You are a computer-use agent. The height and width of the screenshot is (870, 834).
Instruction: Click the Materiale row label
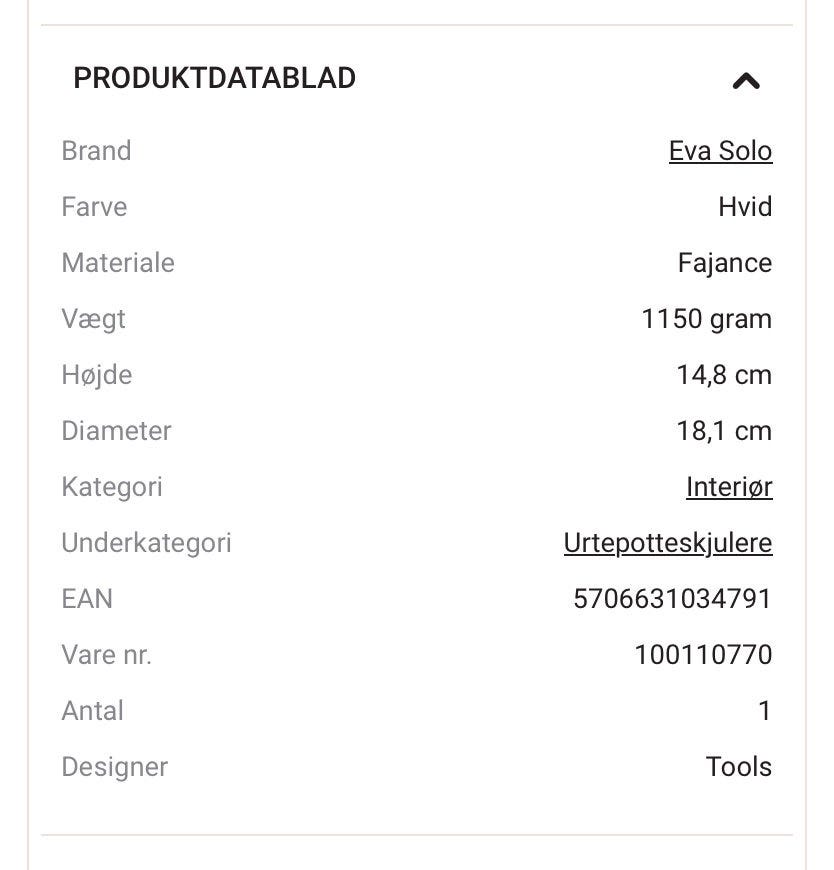(x=118, y=263)
